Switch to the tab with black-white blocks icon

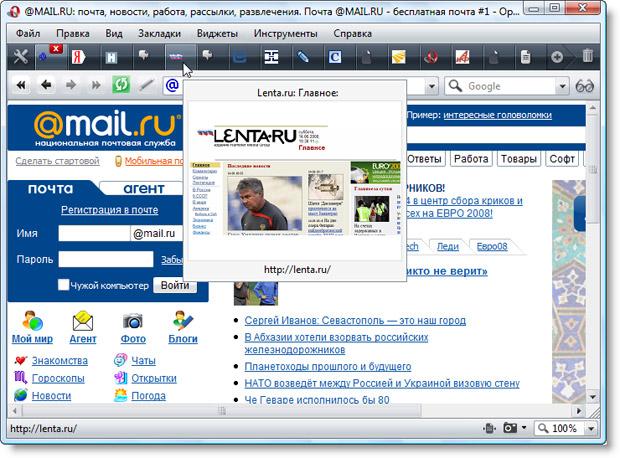(x=271, y=57)
